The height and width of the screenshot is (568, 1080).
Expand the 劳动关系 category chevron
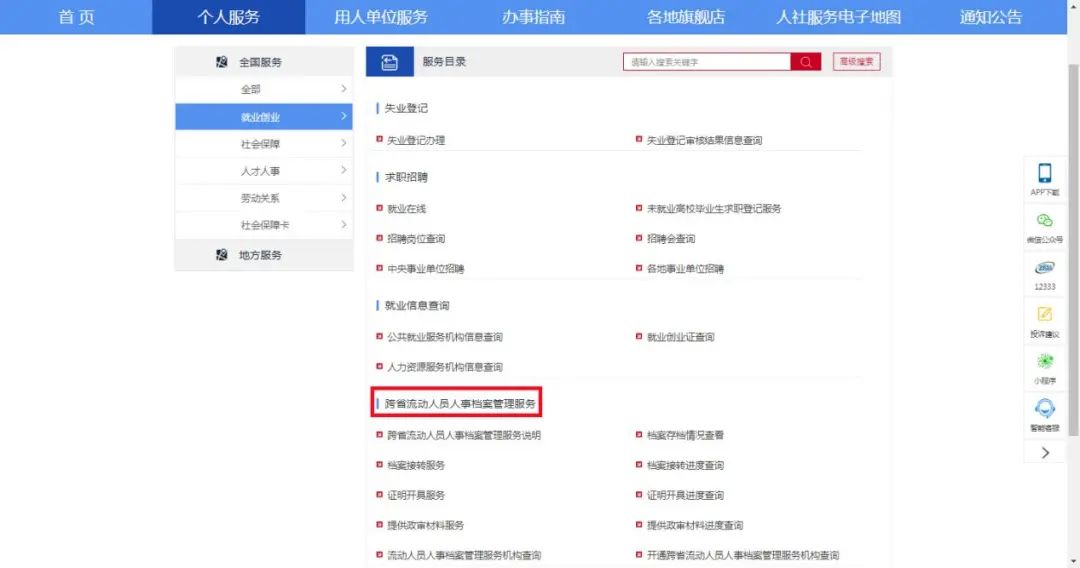[x=343, y=198]
